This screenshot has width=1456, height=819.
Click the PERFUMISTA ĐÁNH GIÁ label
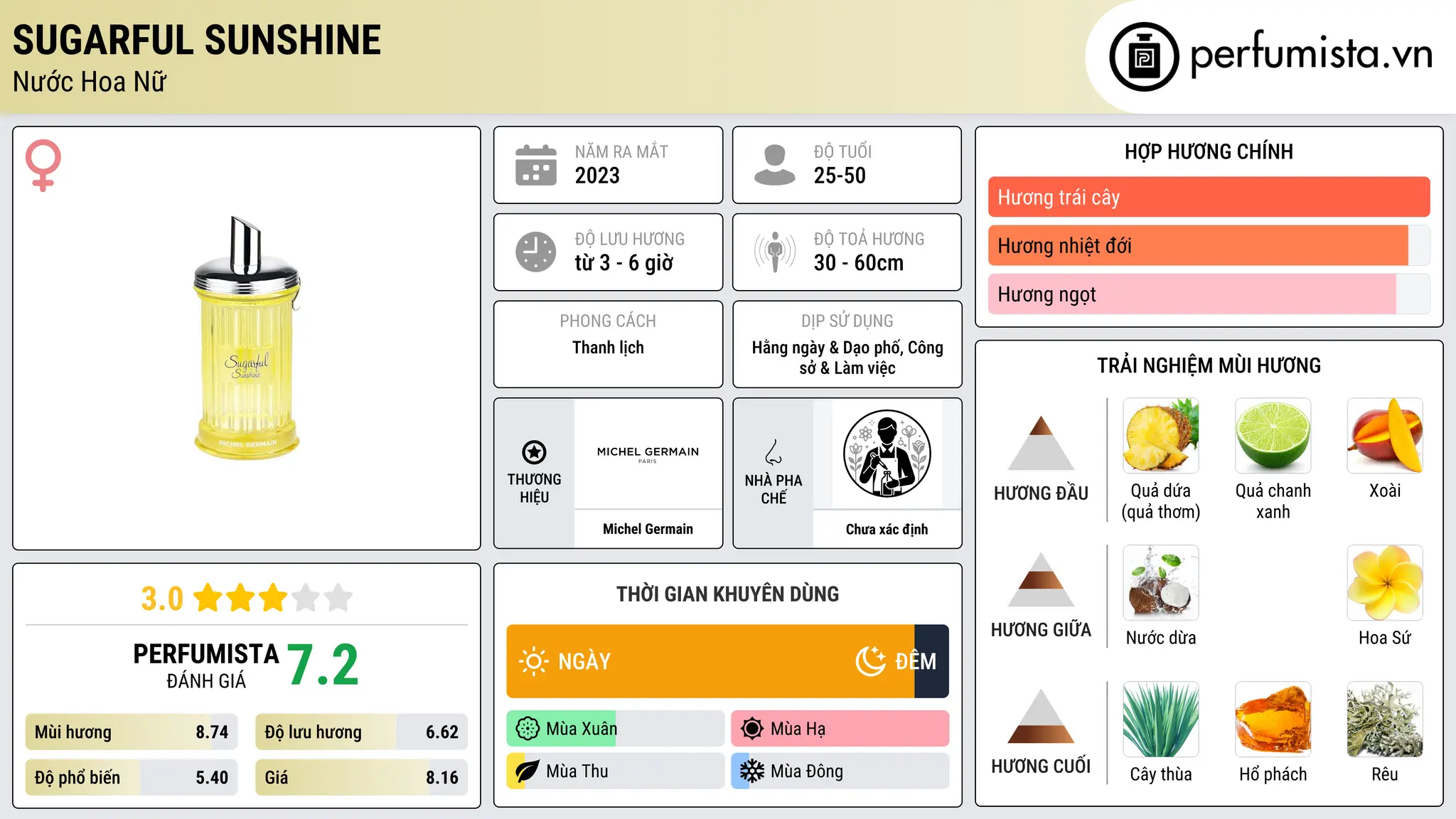(x=206, y=665)
